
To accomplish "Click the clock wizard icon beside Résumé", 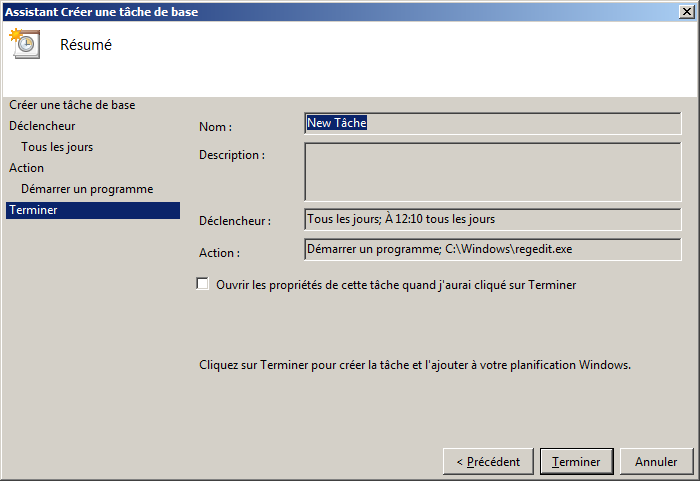I will [x=24, y=45].
